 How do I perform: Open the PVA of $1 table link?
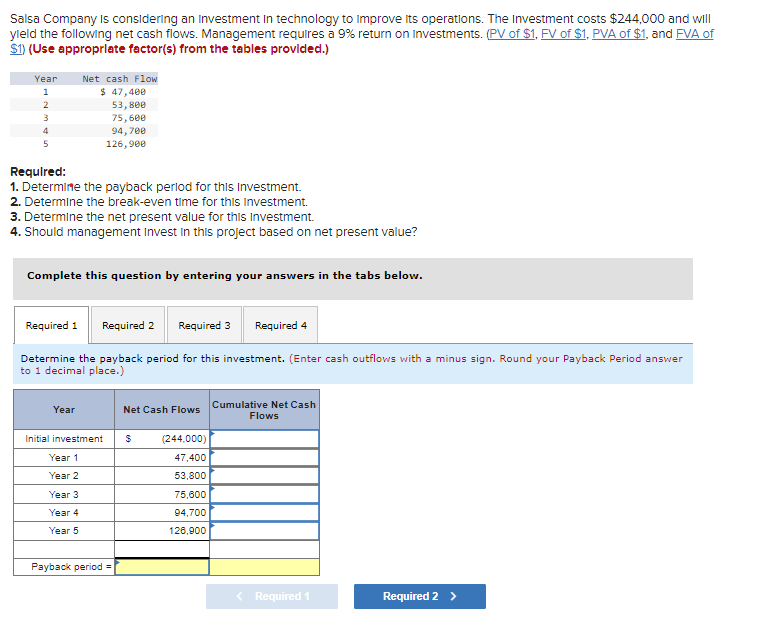[x=619, y=34]
